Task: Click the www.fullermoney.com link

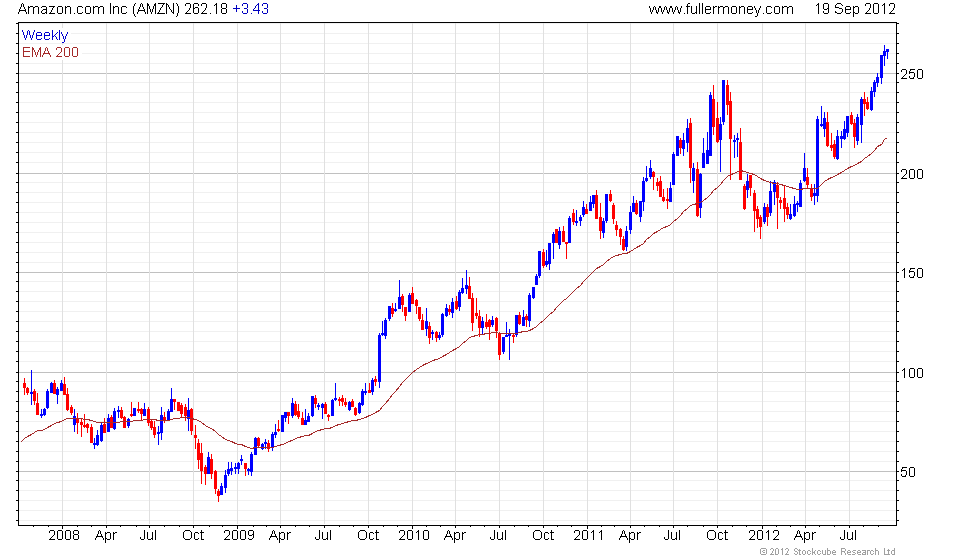Action: click(721, 9)
